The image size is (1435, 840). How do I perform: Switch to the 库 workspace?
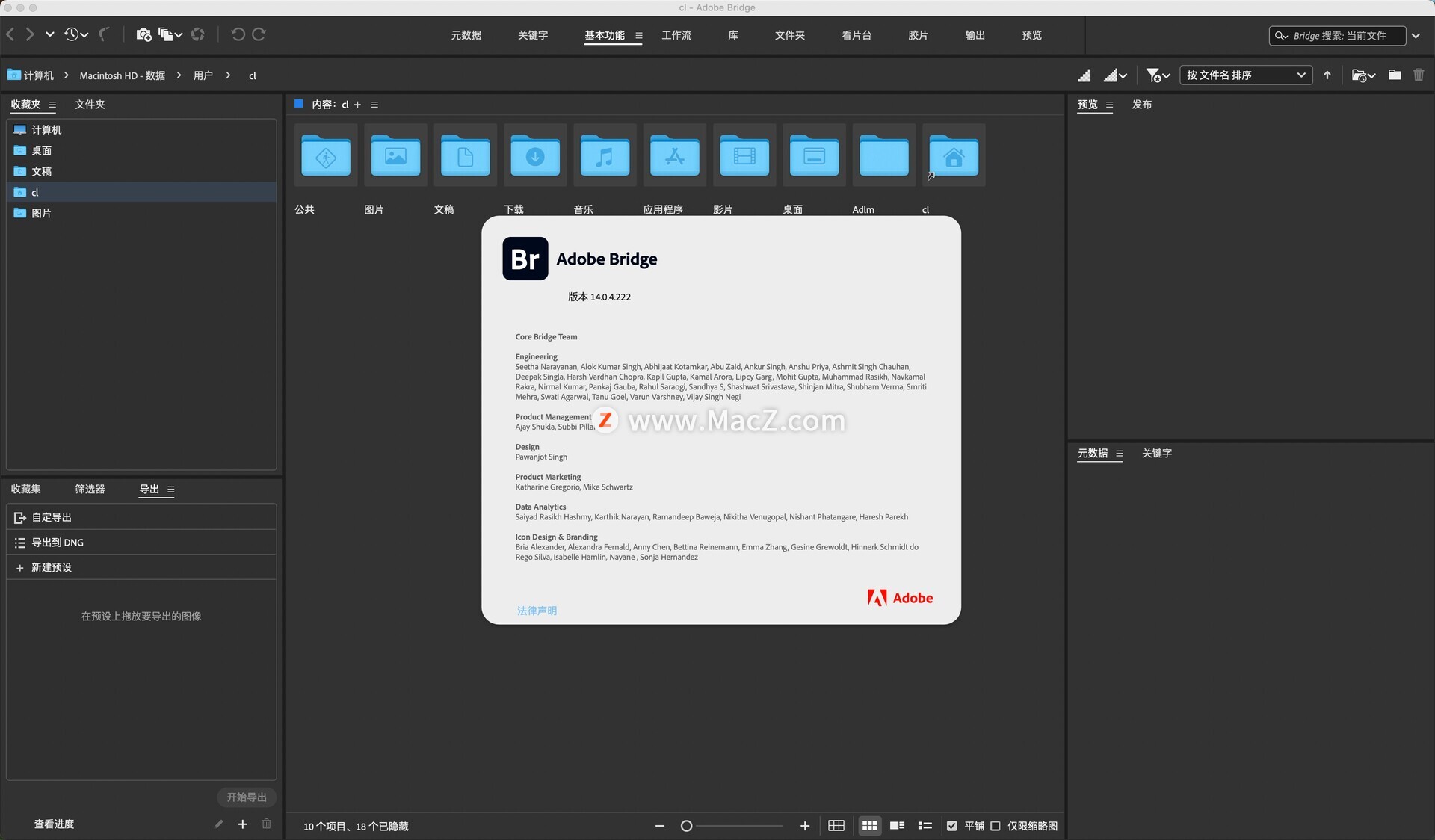pos(733,35)
